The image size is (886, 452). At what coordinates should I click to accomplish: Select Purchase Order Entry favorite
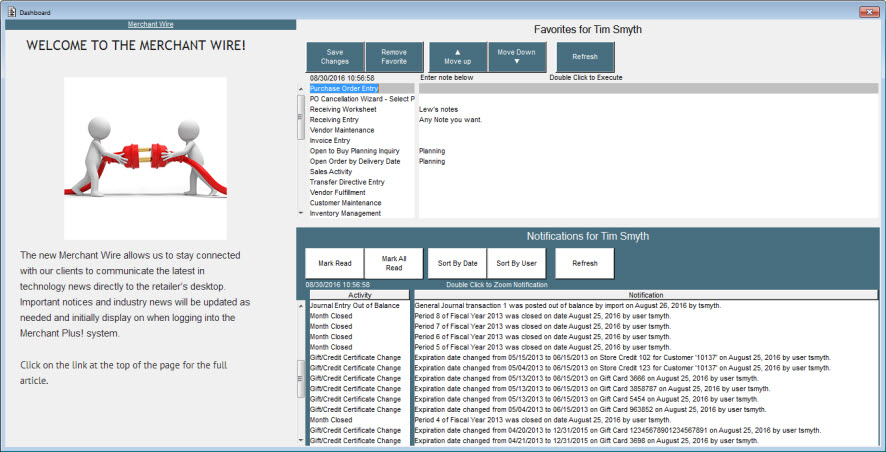pos(344,89)
